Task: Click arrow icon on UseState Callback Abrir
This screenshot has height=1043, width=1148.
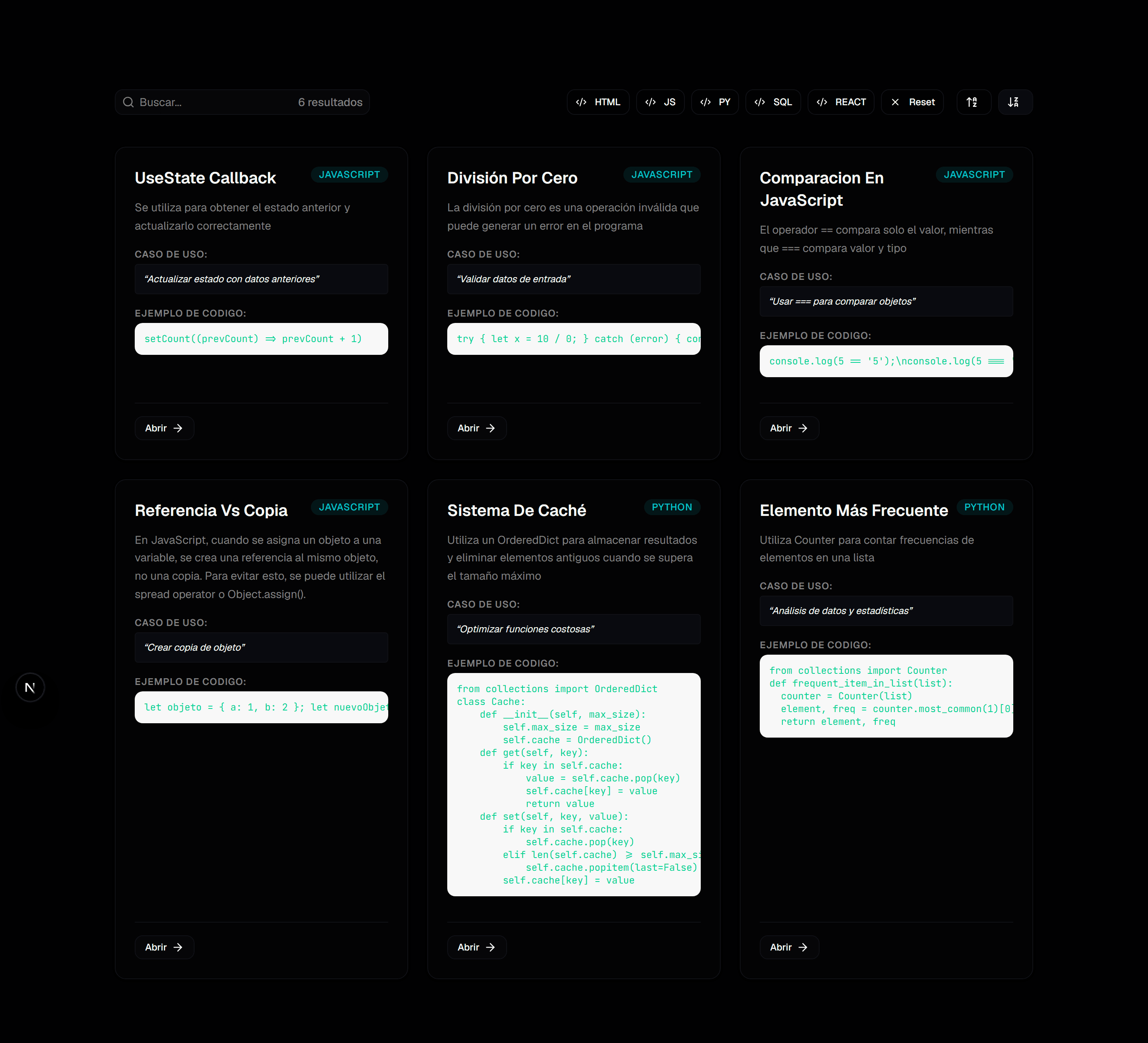Action: click(178, 428)
